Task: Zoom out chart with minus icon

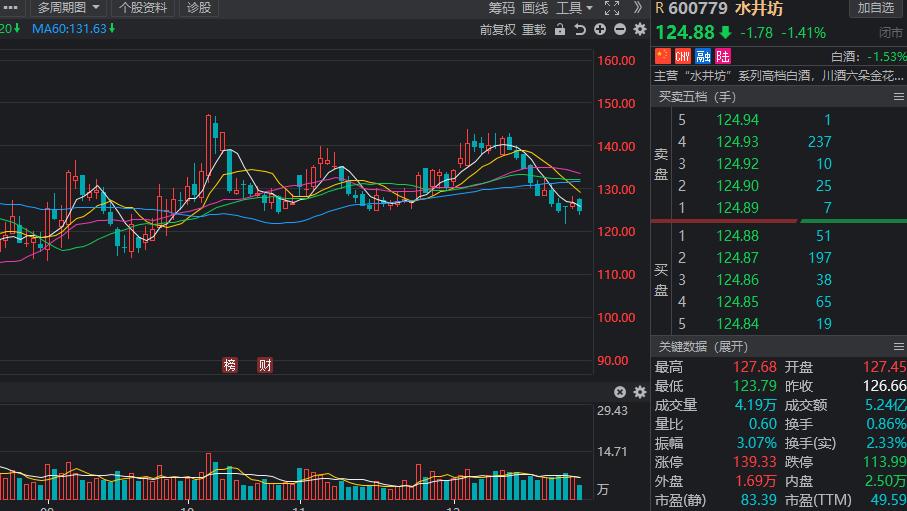Action: [620, 29]
